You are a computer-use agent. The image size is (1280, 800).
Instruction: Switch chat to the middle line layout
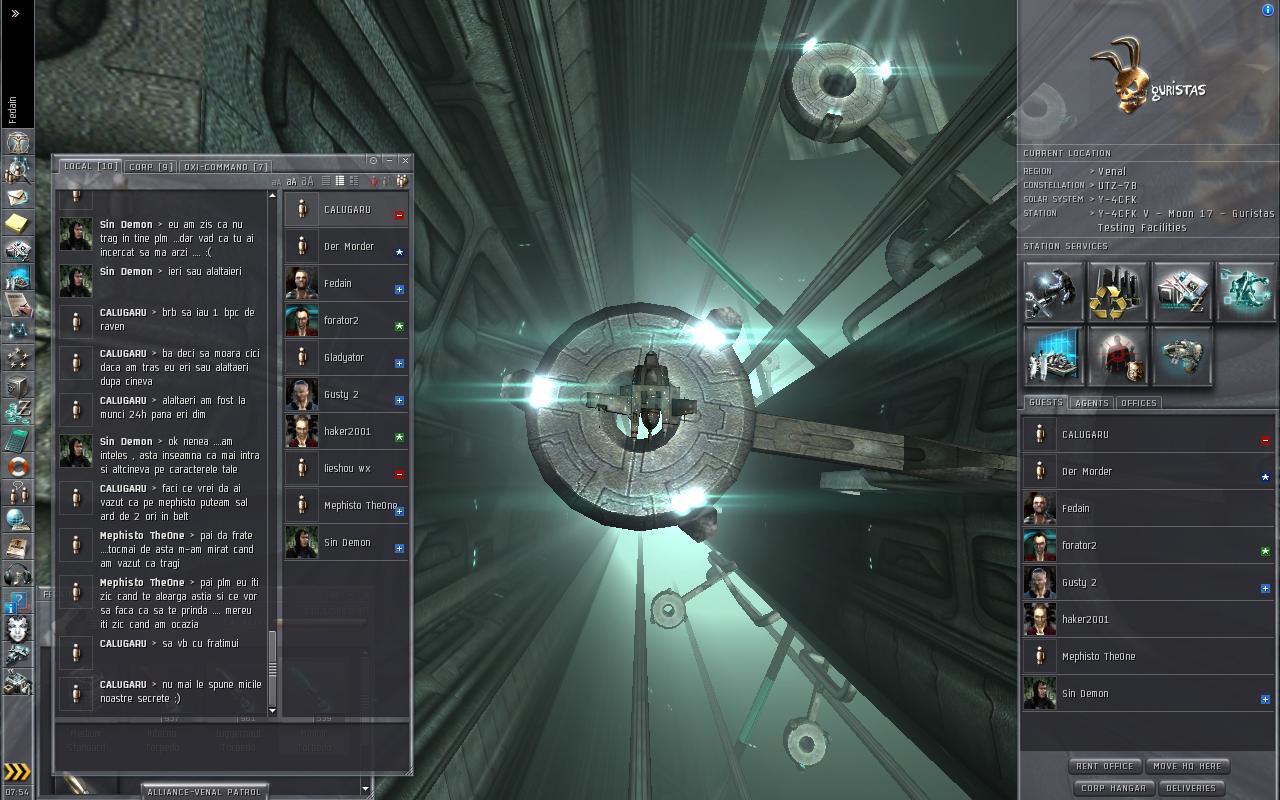[x=339, y=181]
